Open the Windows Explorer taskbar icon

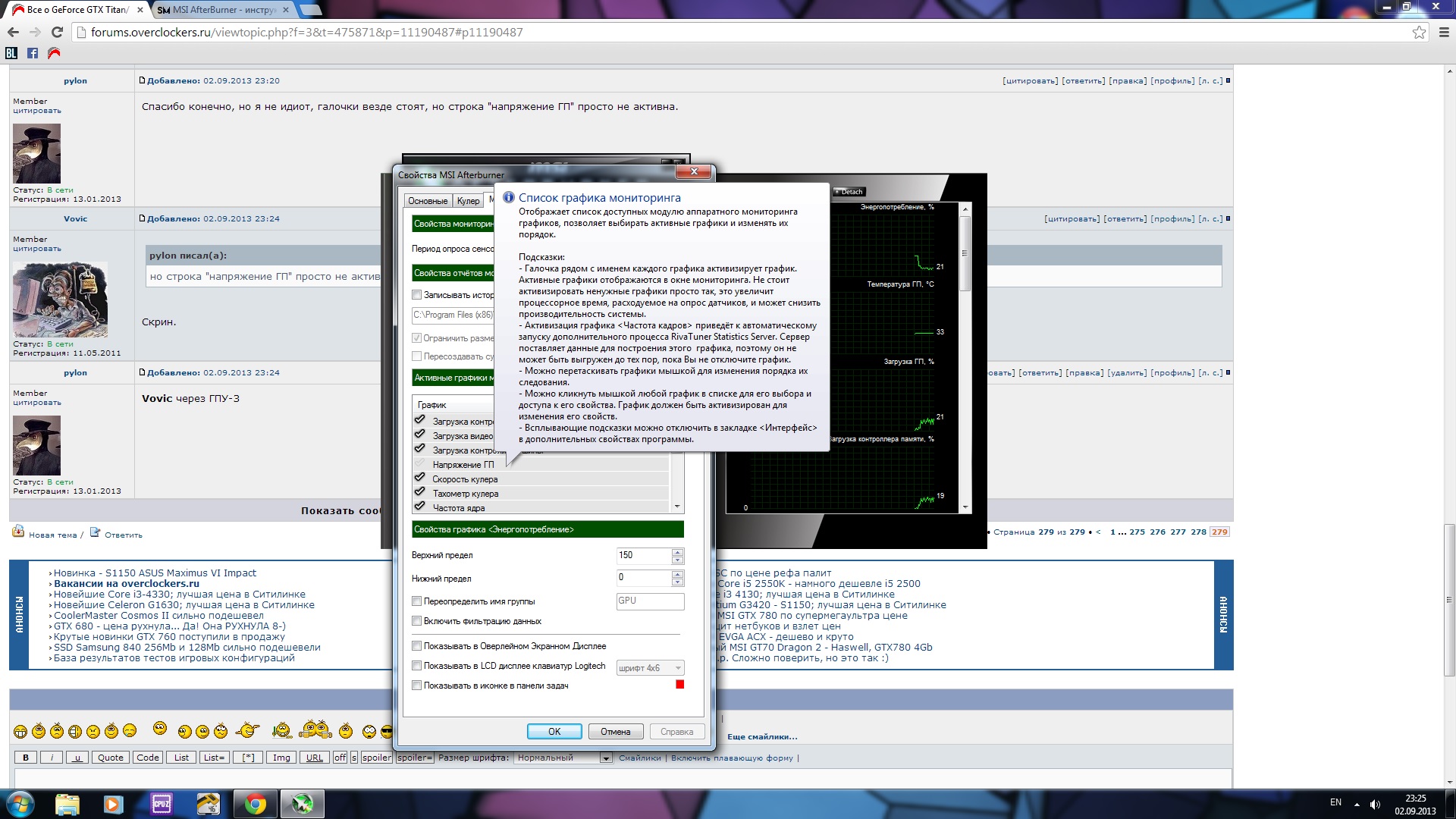pos(67,804)
